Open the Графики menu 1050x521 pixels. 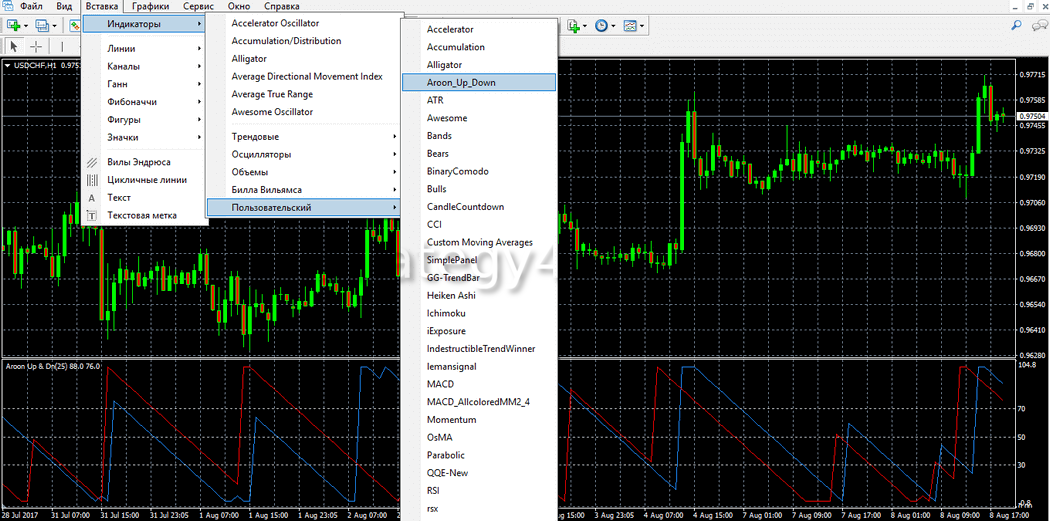150,6
